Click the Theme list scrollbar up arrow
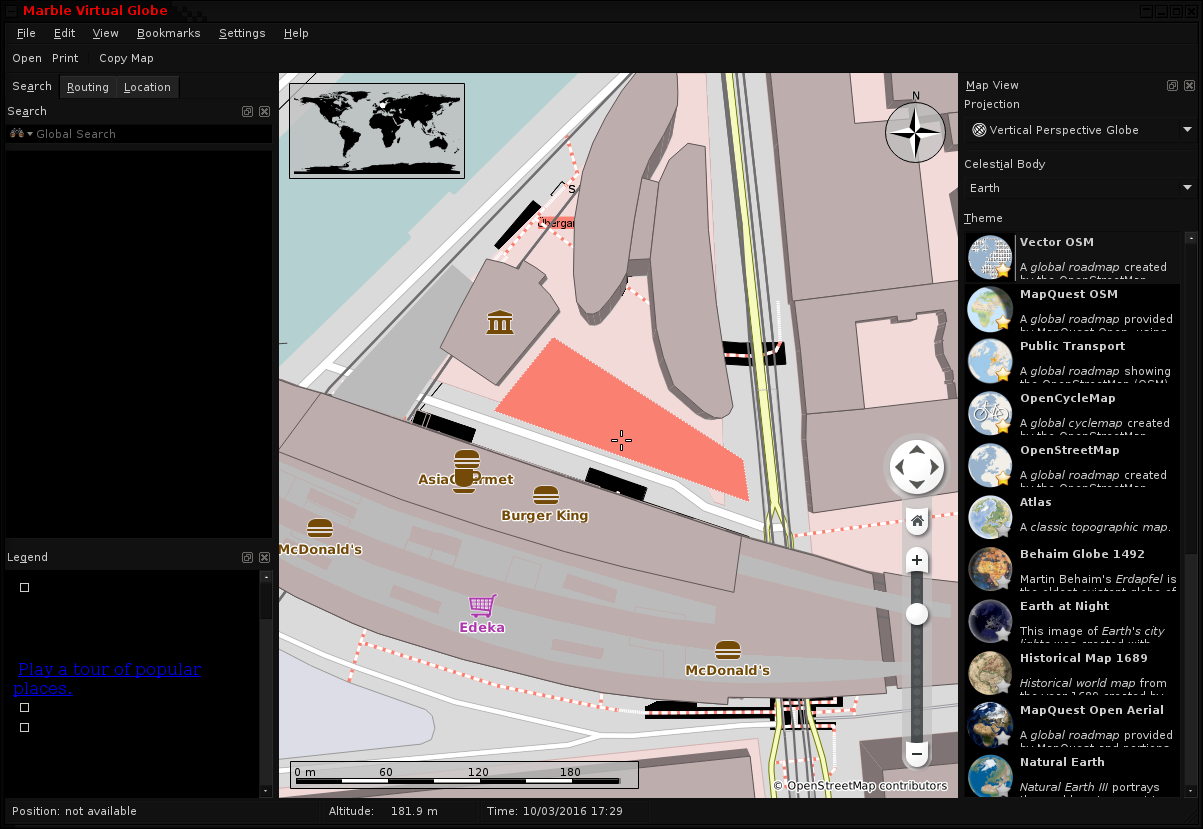 point(1190,238)
